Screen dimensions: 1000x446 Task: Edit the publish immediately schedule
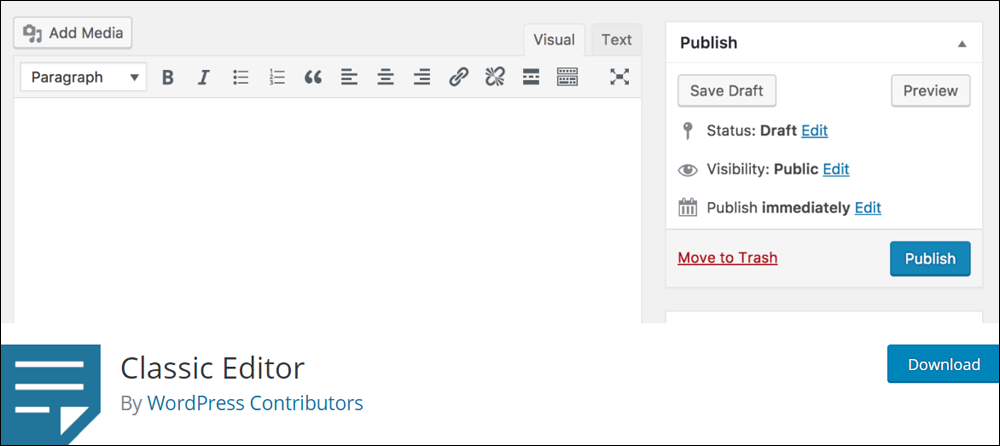click(x=868, y=207)
